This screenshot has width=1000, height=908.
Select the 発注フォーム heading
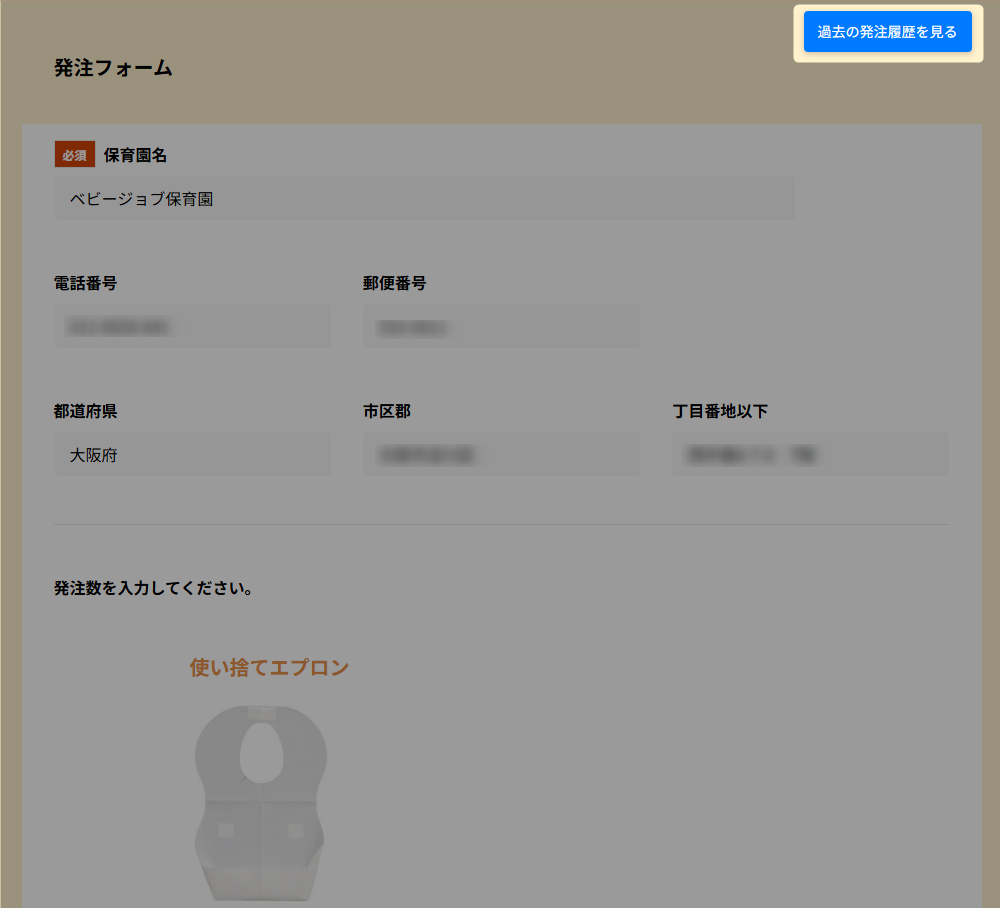tap(113, 68)
